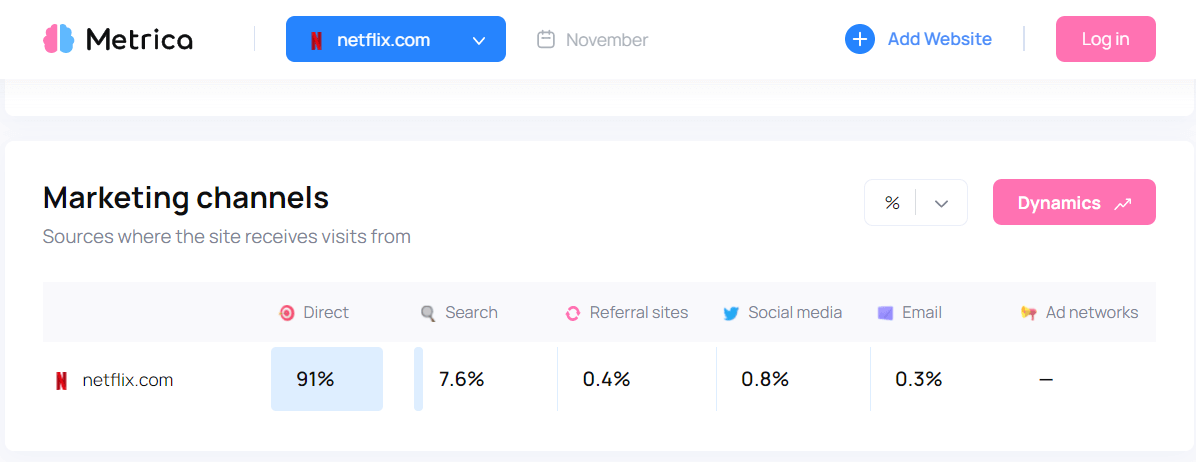Click the Search share blue bar
This screenshot has width=1196, height=462.
point(418,379)
